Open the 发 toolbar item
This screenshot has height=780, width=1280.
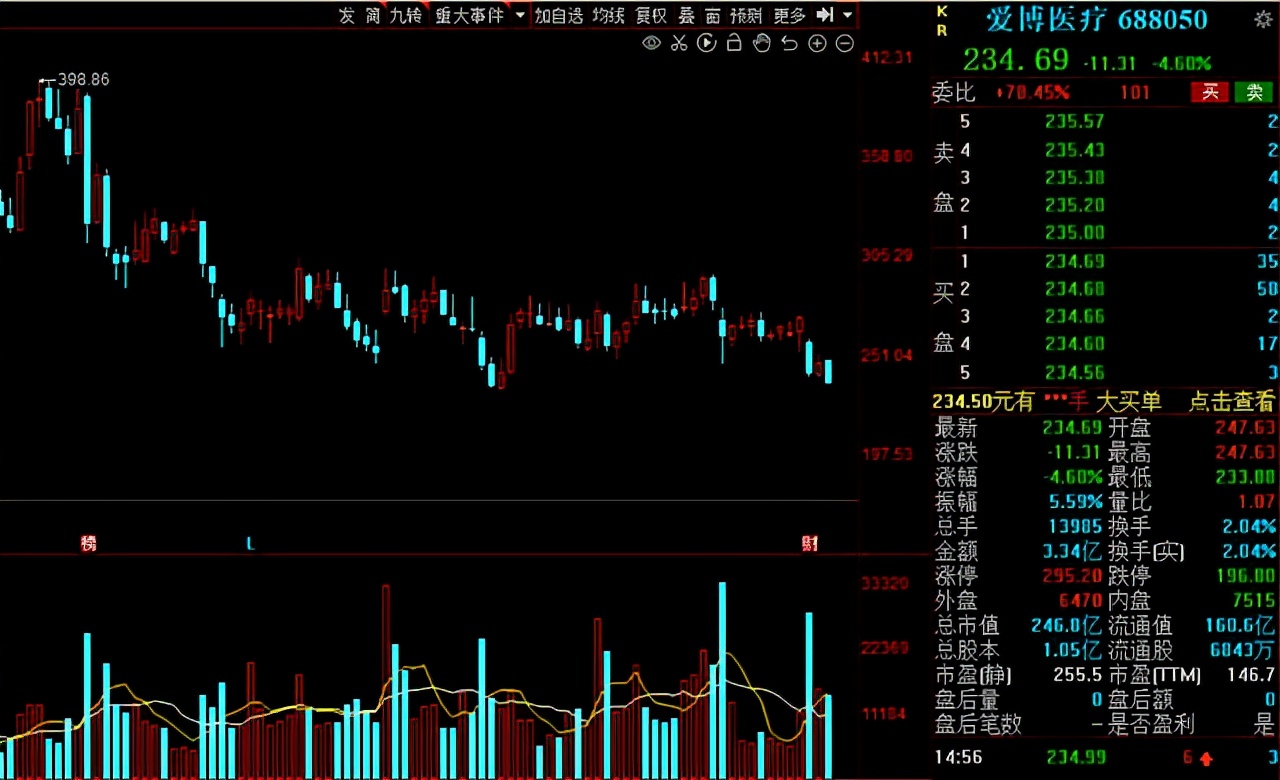pos(347,15)
